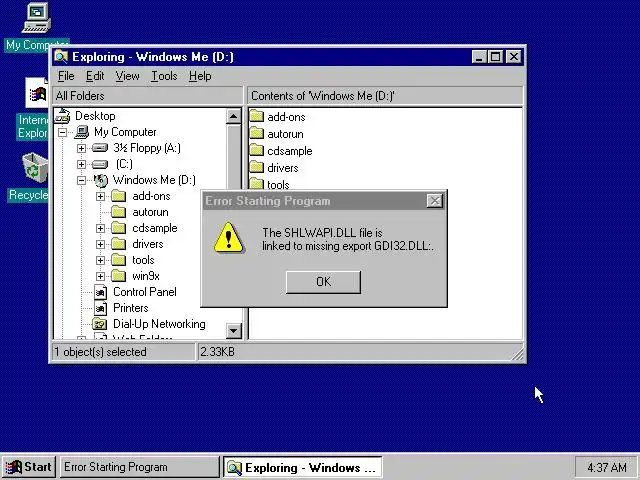Click the '1 object(s) selected' status text
The image size is (640, 480).
coord(100,352)
